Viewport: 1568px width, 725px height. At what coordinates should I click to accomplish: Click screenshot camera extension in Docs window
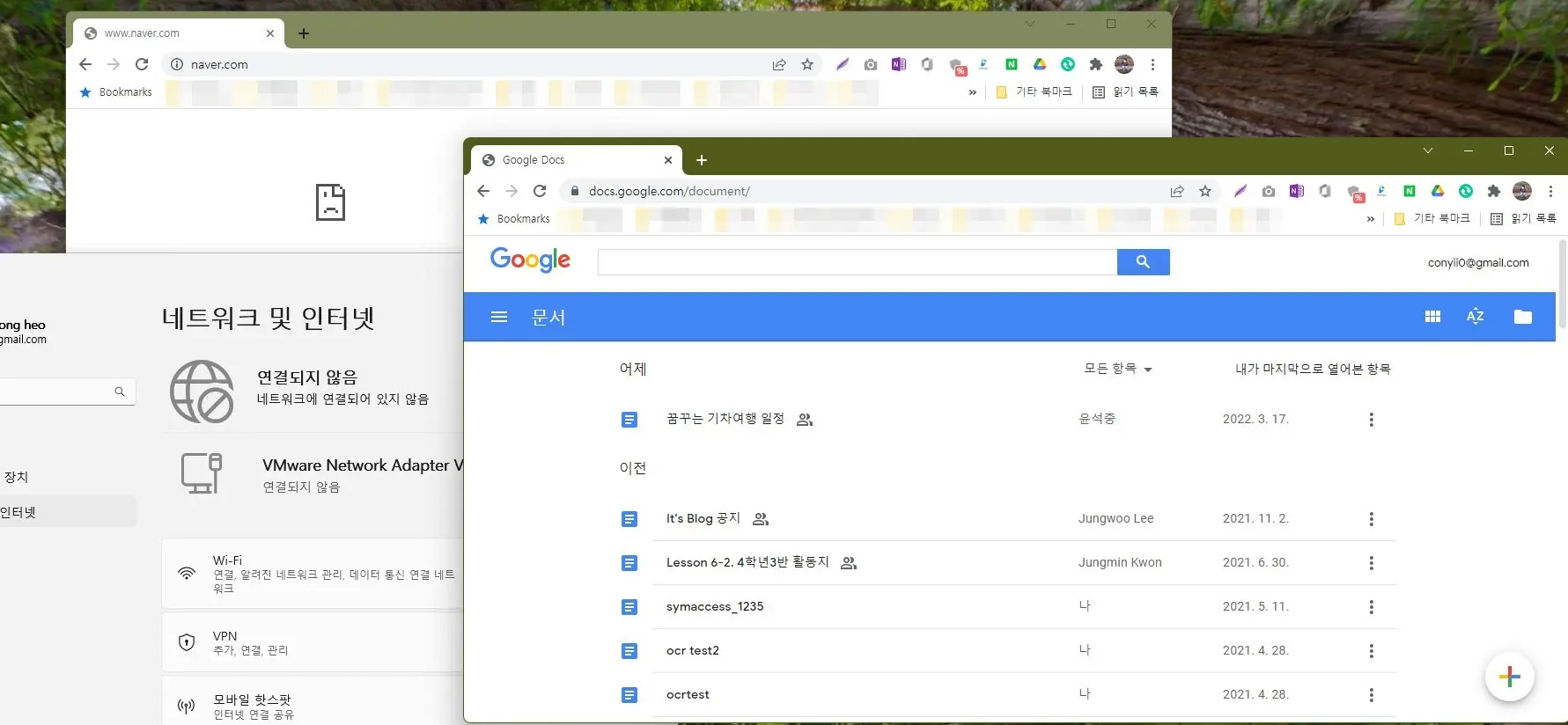tap(1269, 191)
